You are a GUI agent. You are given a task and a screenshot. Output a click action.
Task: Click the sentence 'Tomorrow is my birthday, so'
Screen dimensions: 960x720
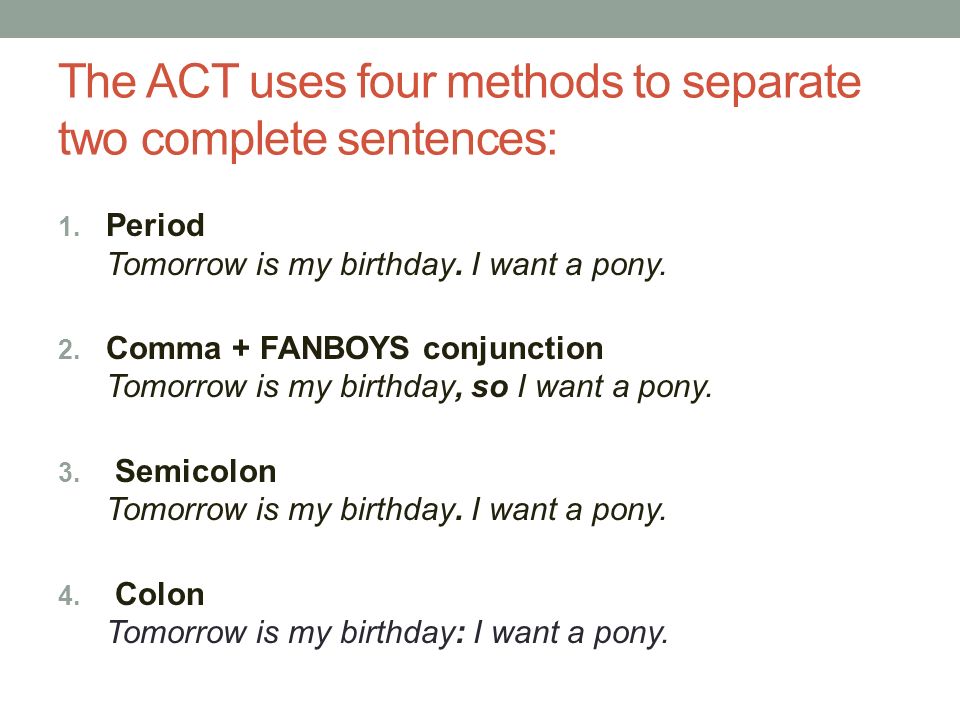[x=309, y=388]
